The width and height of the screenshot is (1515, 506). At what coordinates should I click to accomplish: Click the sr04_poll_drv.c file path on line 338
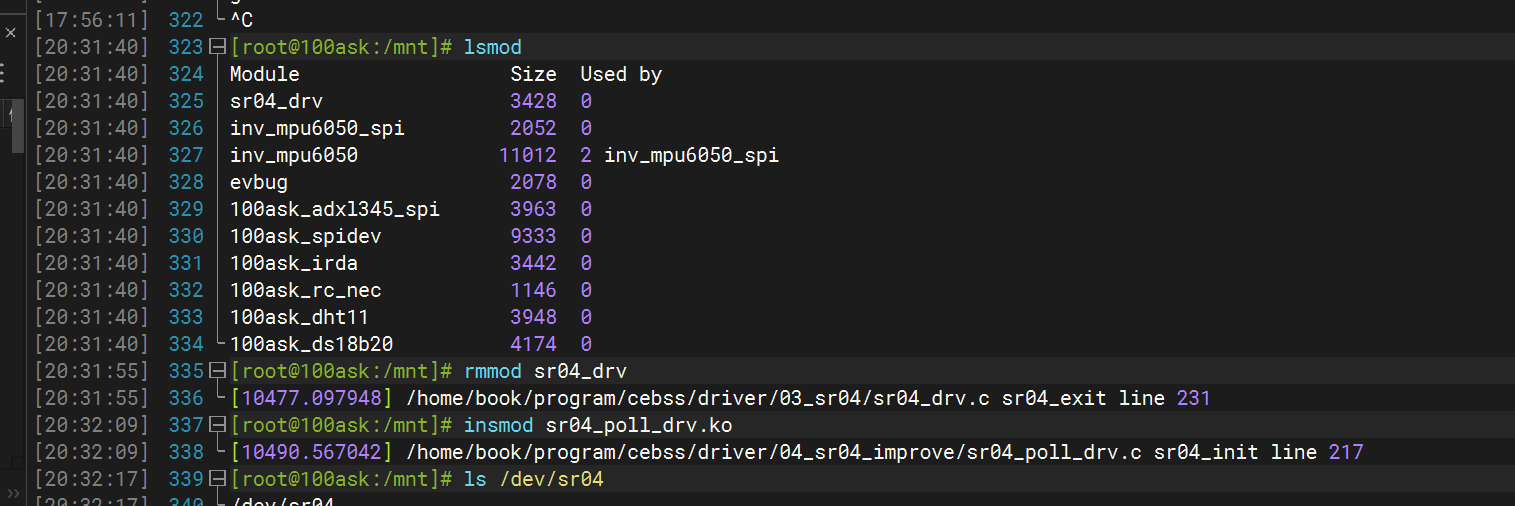click(774, 452)
